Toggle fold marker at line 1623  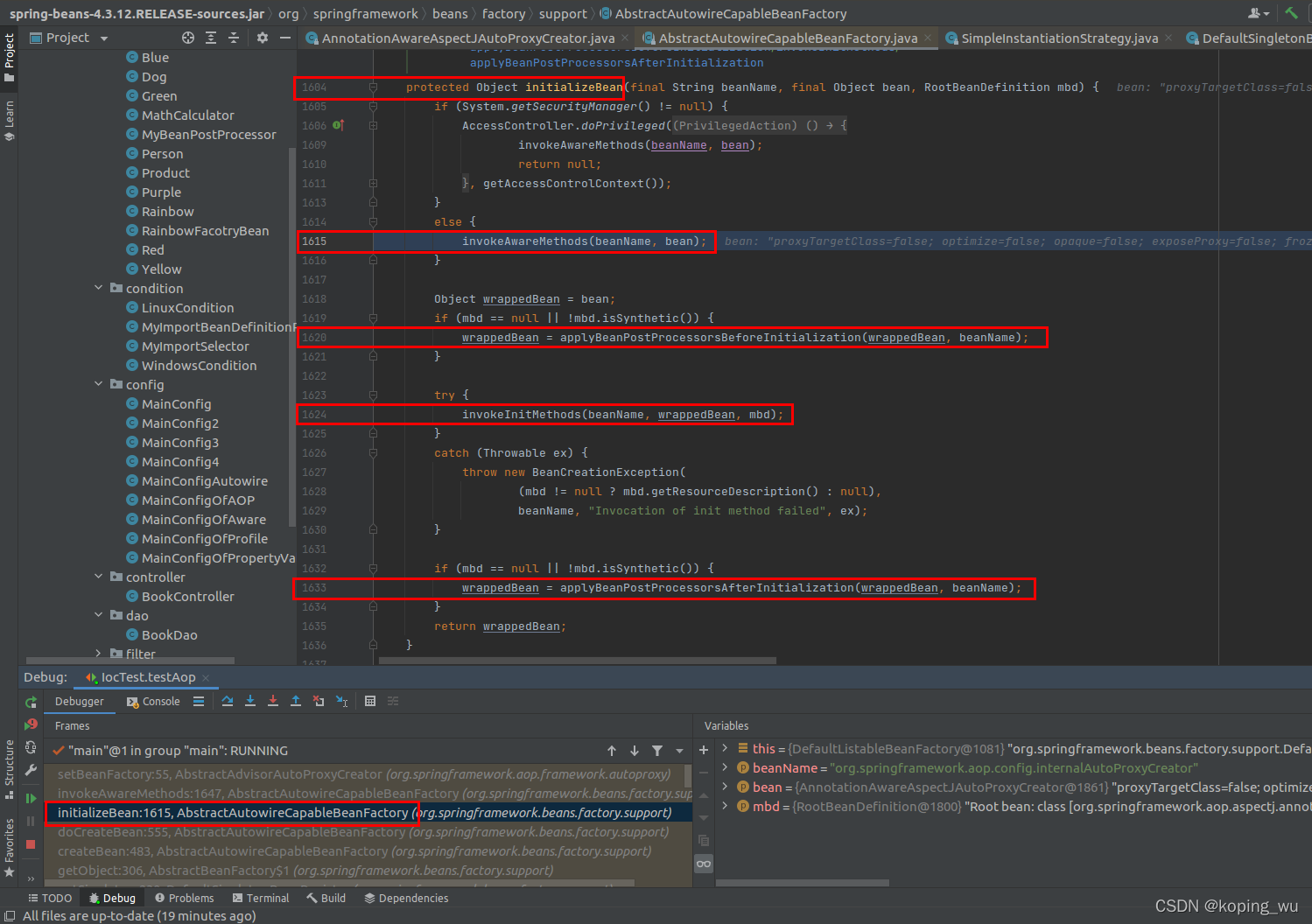(373, 395)
